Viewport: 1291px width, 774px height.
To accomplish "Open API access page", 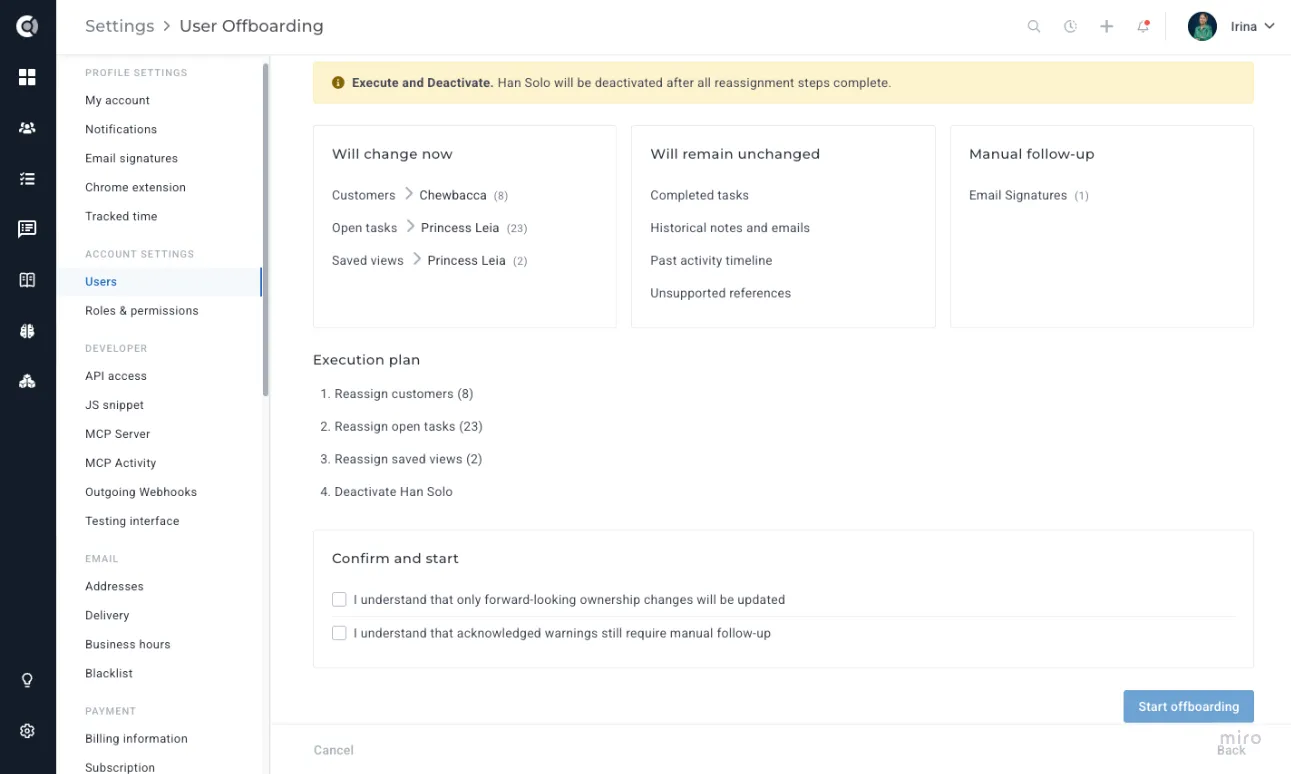I will (116, 376).
